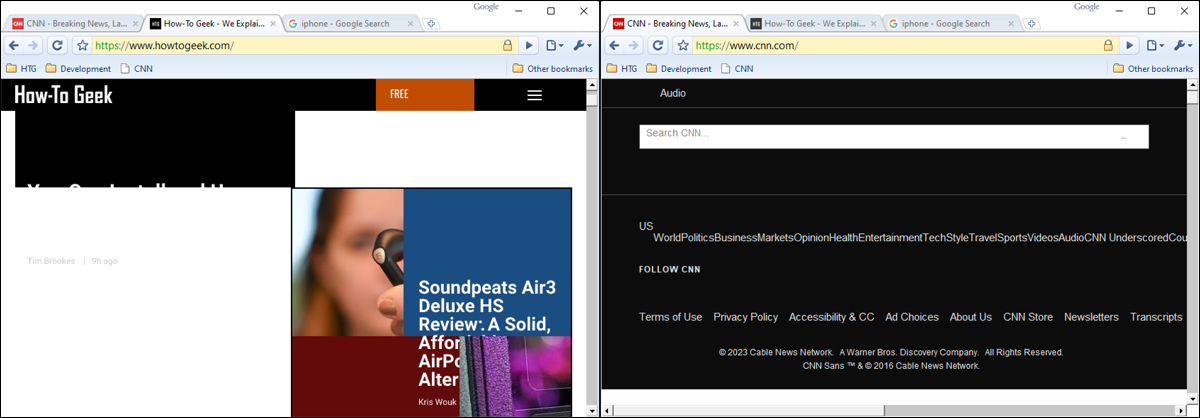Open the Soundpeats Air3 Deluxe HS Review article
This screenshot has height=418, width=1200.
click(x=486, y=334)
